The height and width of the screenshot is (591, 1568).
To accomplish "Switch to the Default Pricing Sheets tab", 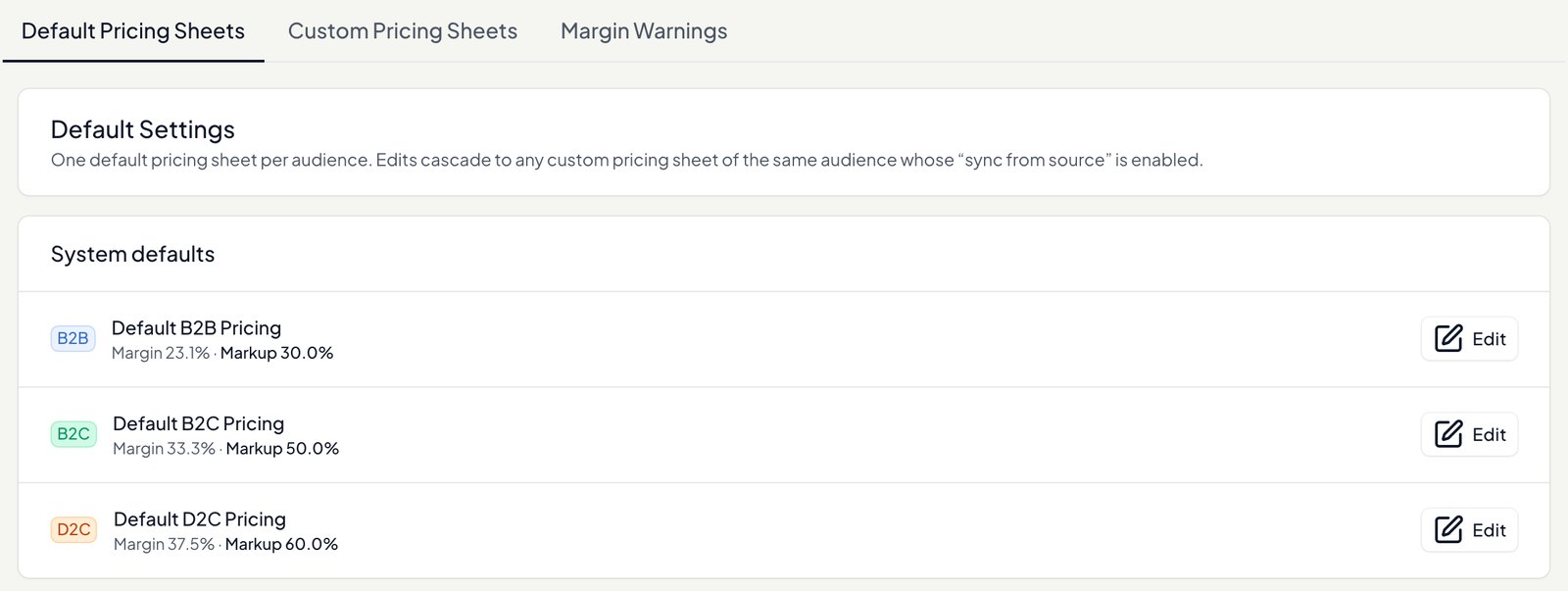I will pyautogui.click(x=133, y=31).
